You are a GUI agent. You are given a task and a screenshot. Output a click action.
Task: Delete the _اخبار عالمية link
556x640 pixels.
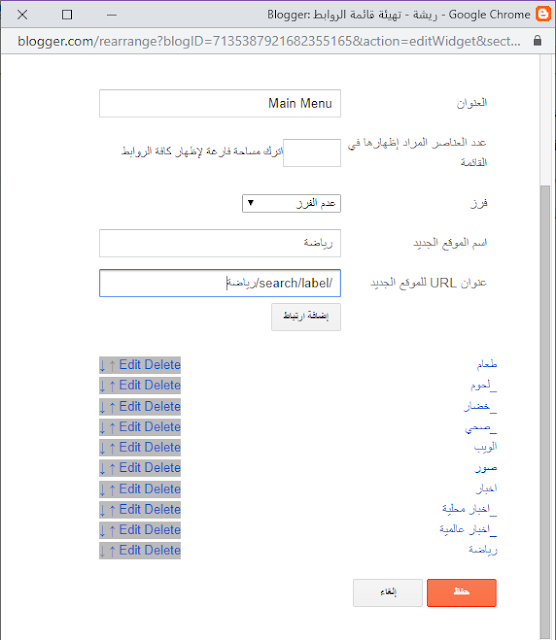click(162, 529)
